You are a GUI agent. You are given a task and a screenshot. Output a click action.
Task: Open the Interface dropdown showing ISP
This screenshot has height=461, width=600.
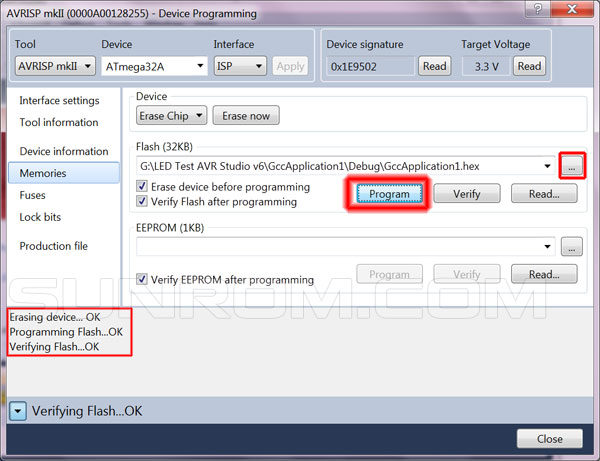coord(240,66)
